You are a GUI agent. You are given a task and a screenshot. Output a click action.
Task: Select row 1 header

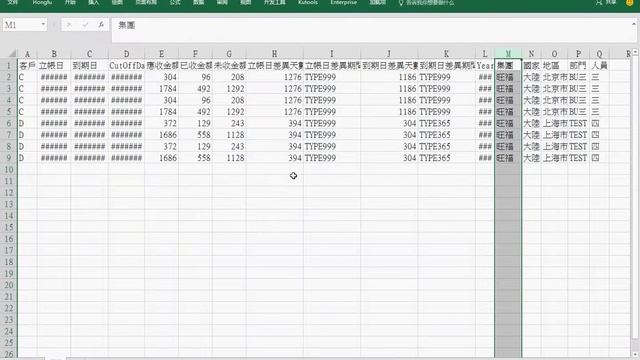click(9, 65)
